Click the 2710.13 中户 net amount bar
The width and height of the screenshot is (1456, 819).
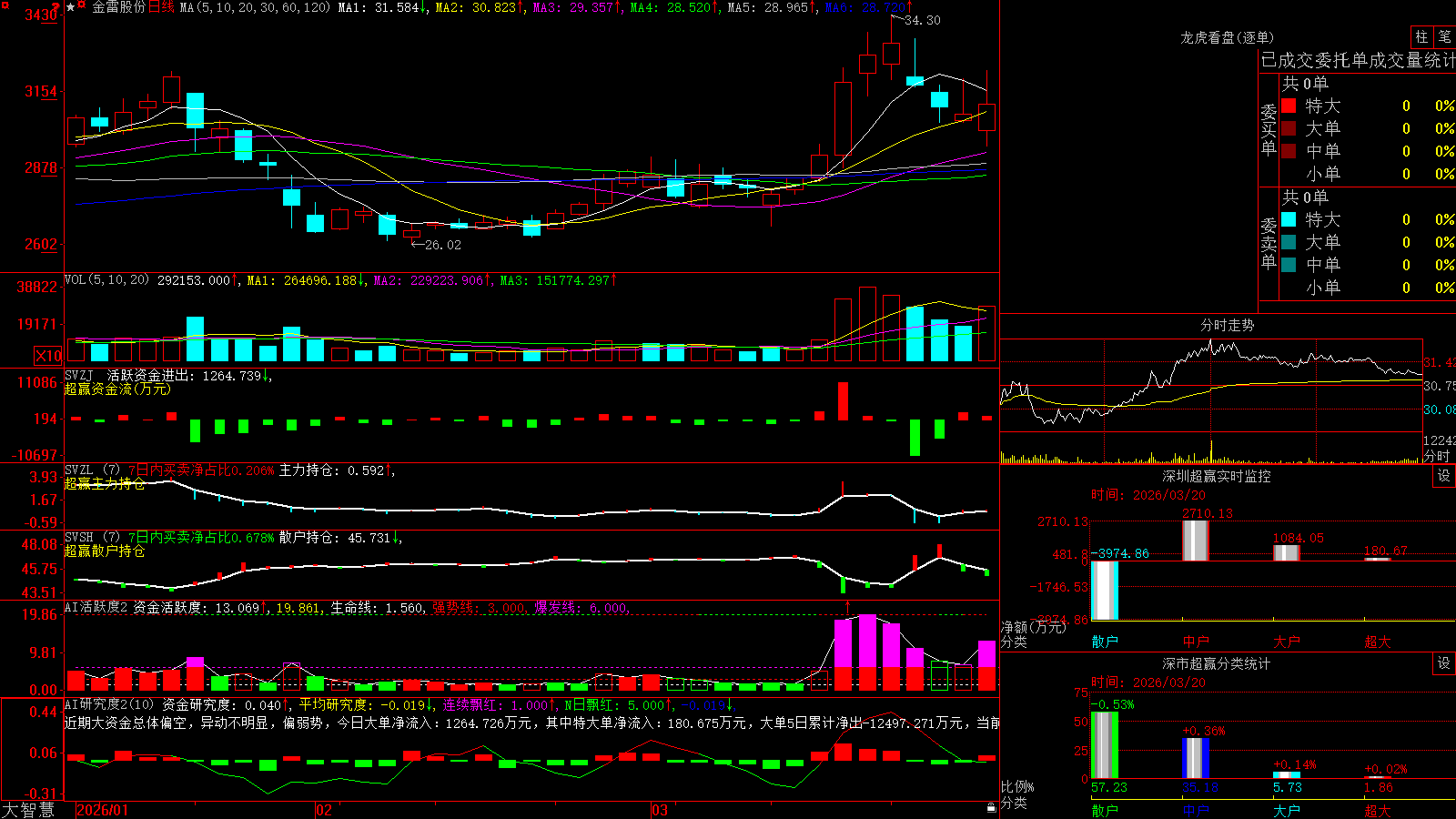[1196, 540]
